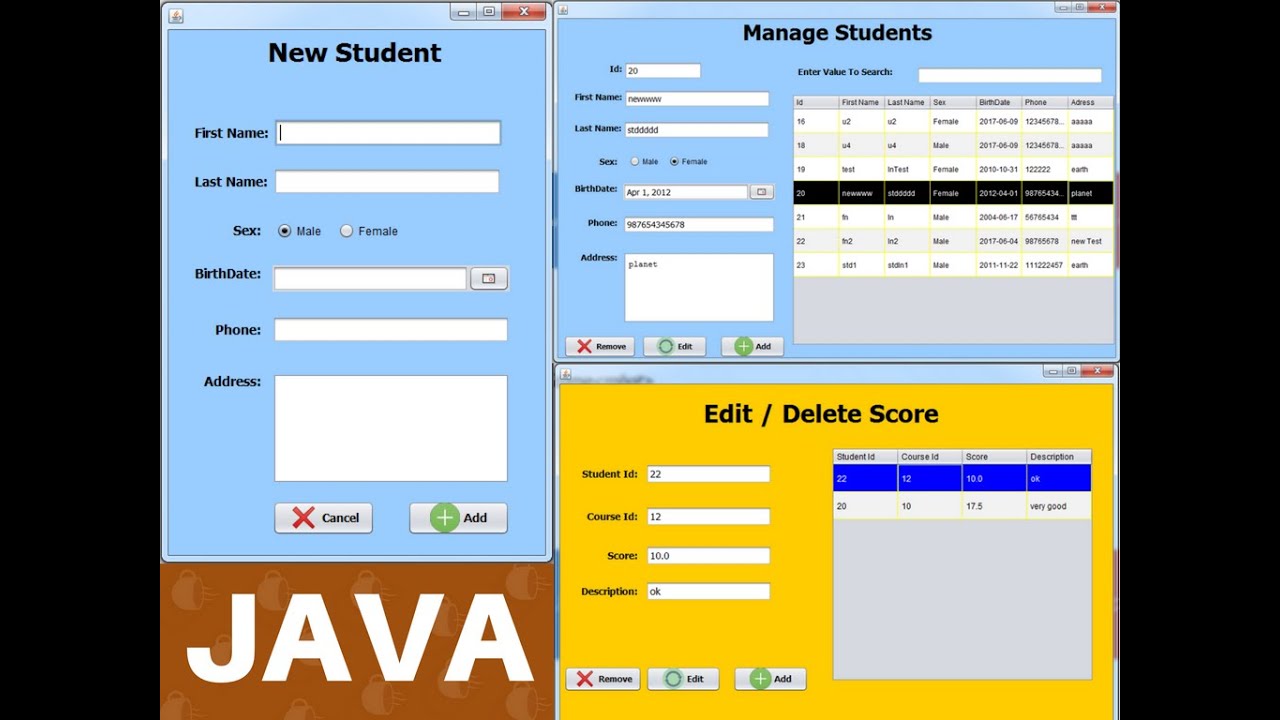Select the Female radio button in New Student

(347, 231)
